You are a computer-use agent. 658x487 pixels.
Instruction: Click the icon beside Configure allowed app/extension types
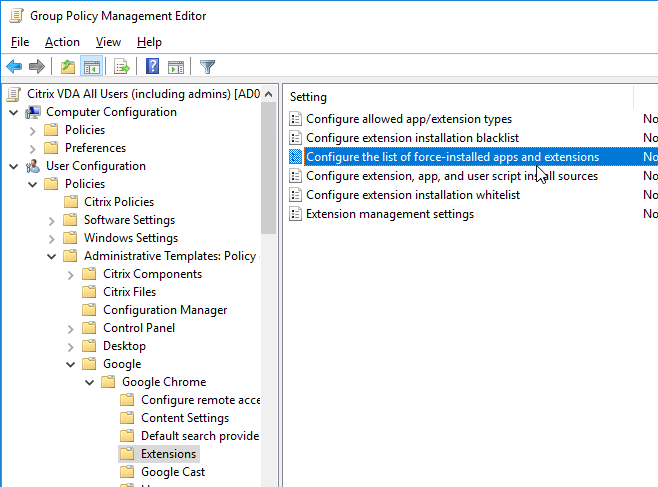point(295,119)
